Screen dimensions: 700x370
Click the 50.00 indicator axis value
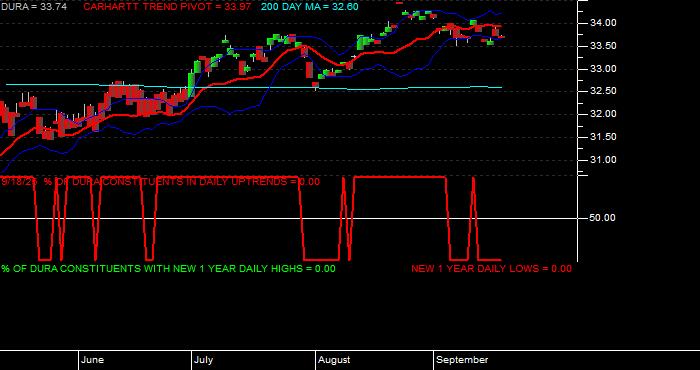[x=603, y=218]
